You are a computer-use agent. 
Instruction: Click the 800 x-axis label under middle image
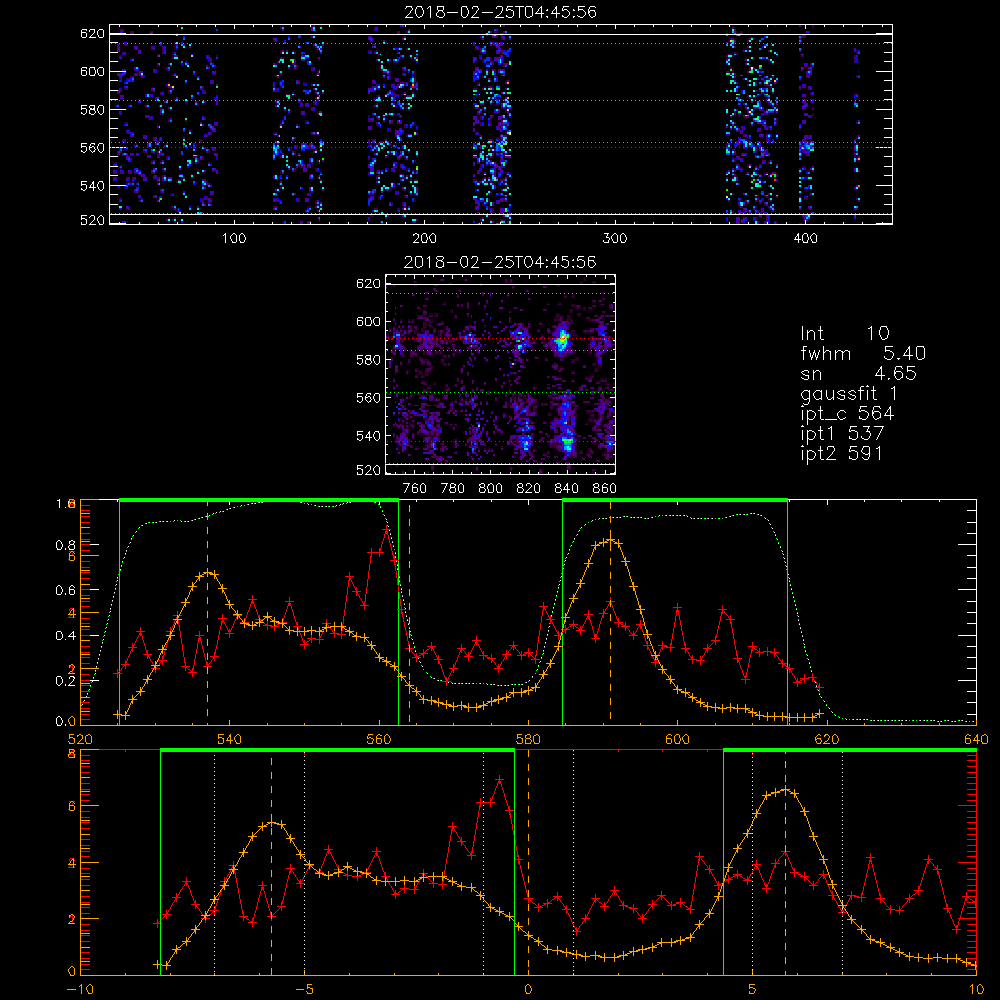click(x=490, y=489)
